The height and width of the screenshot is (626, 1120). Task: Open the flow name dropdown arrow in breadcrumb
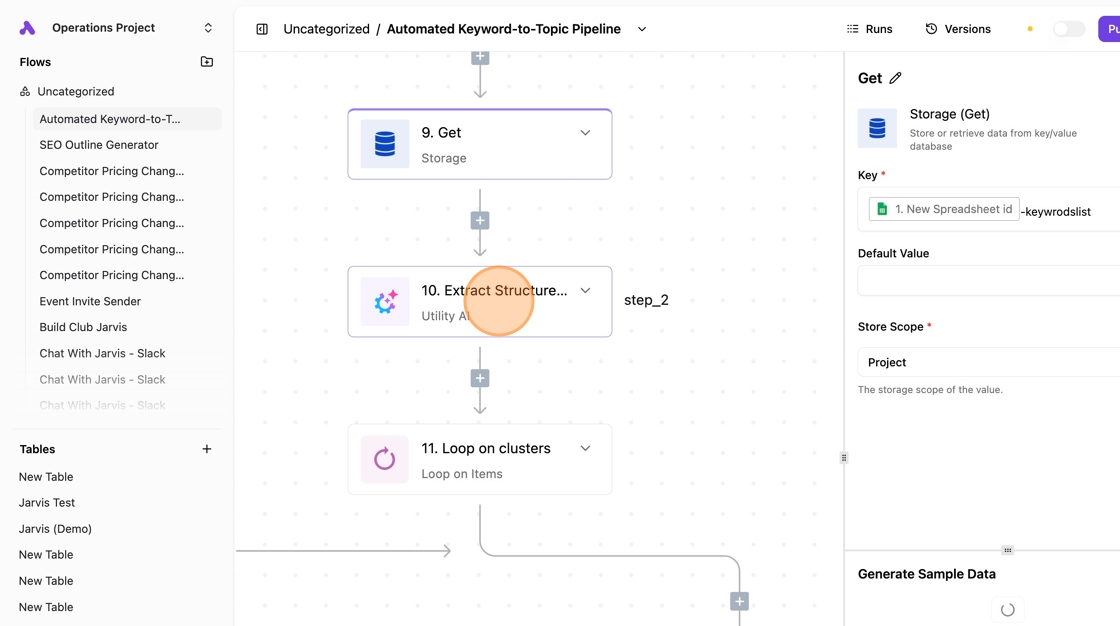point(642,29)
